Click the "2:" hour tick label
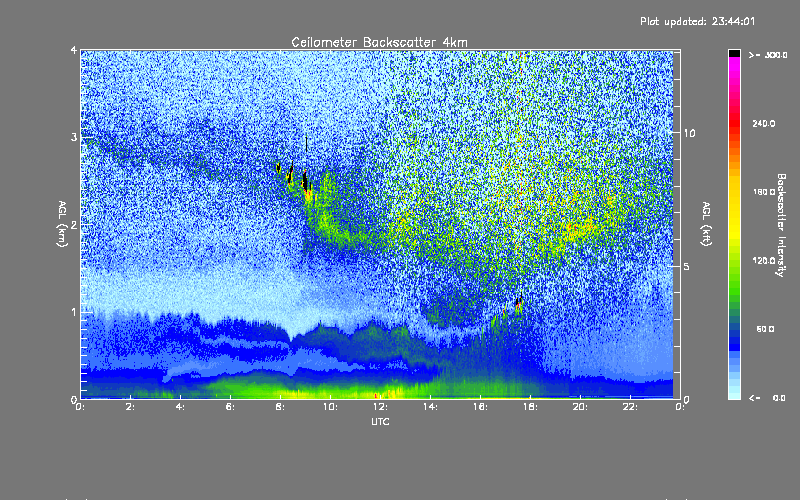Viewport: 800px width, 500px height. point(131,407)
